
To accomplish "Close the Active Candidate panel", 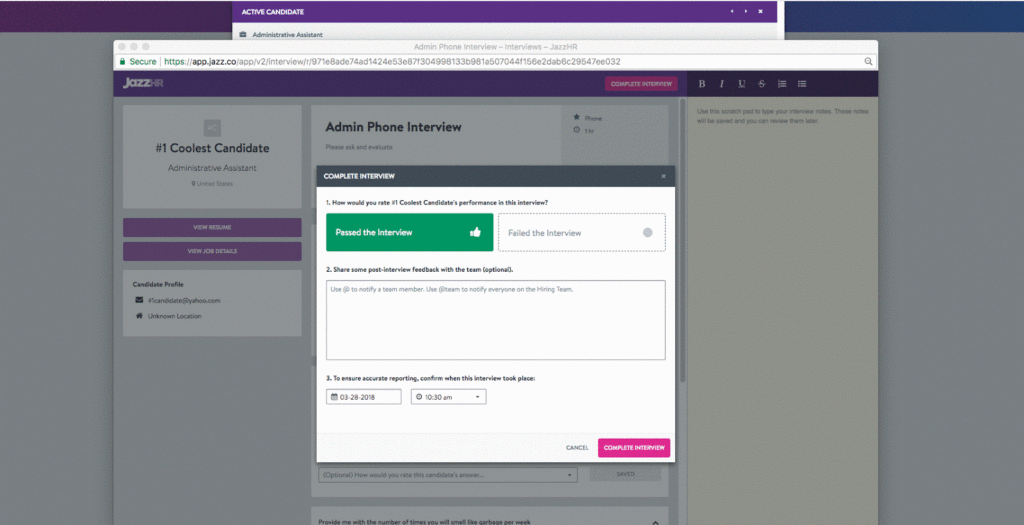I will click(x=760, y=12).
